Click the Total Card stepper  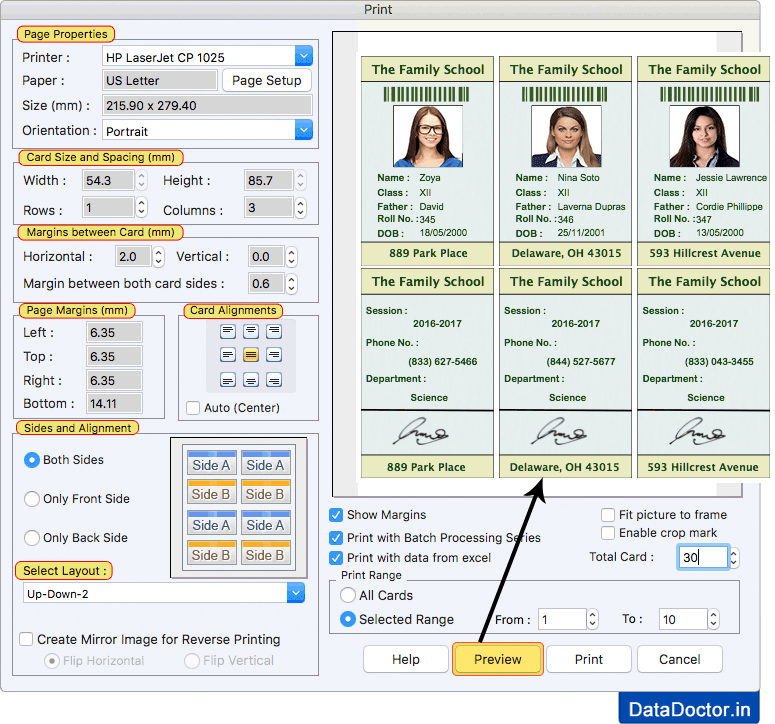734,558
